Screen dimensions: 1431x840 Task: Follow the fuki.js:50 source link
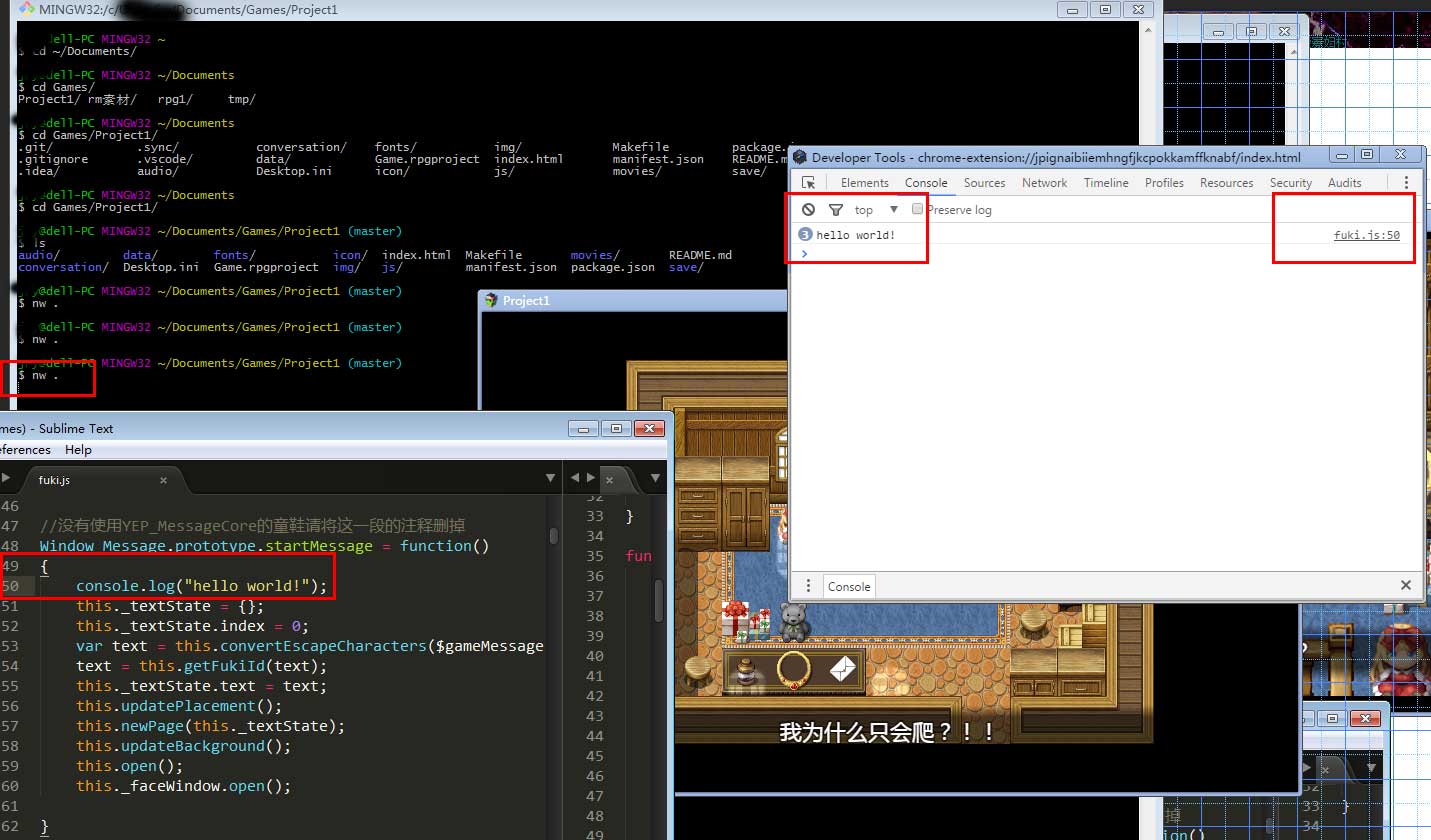pos(1366,235)
